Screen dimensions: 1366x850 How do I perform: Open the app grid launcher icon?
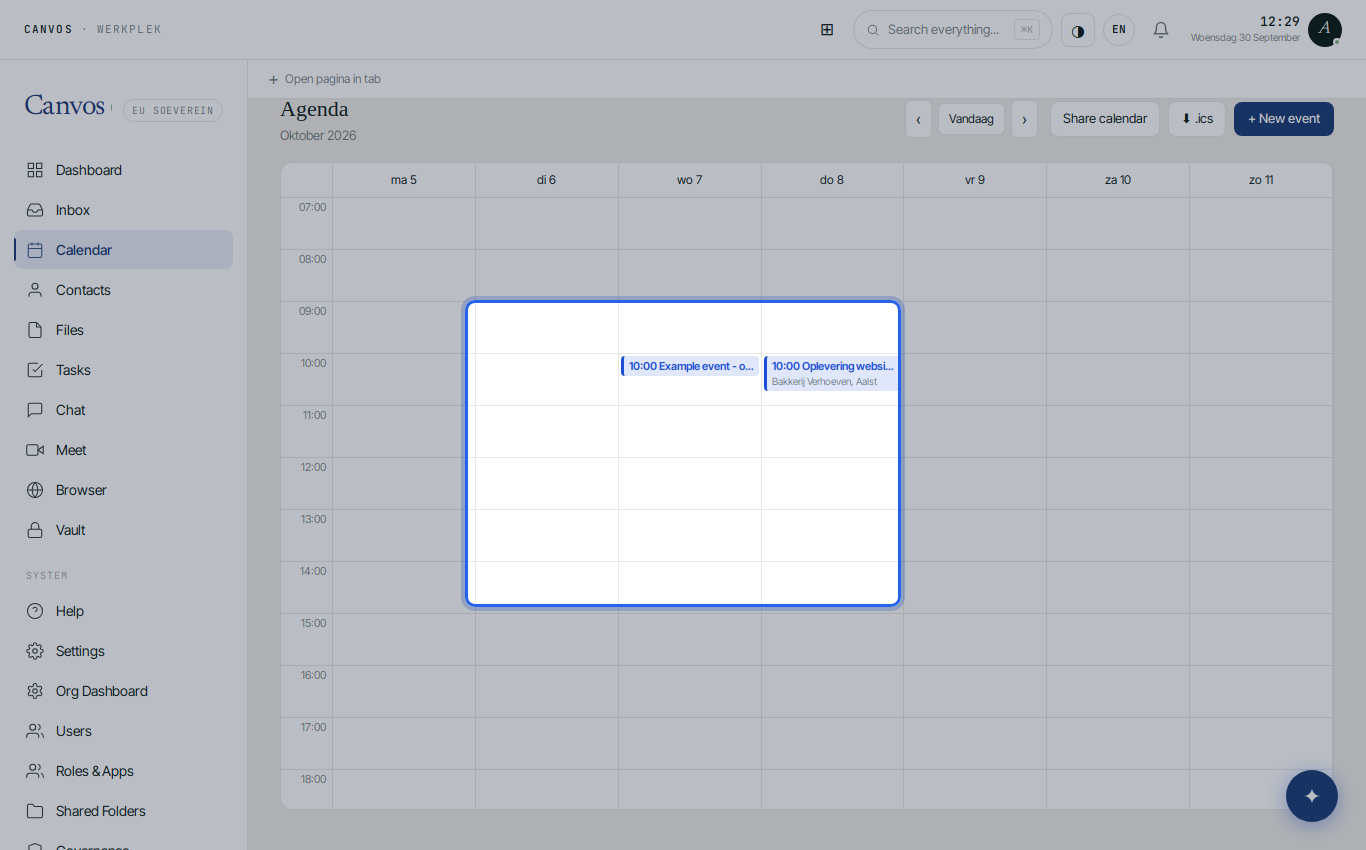pyautogui.click(x=827, y=30)
